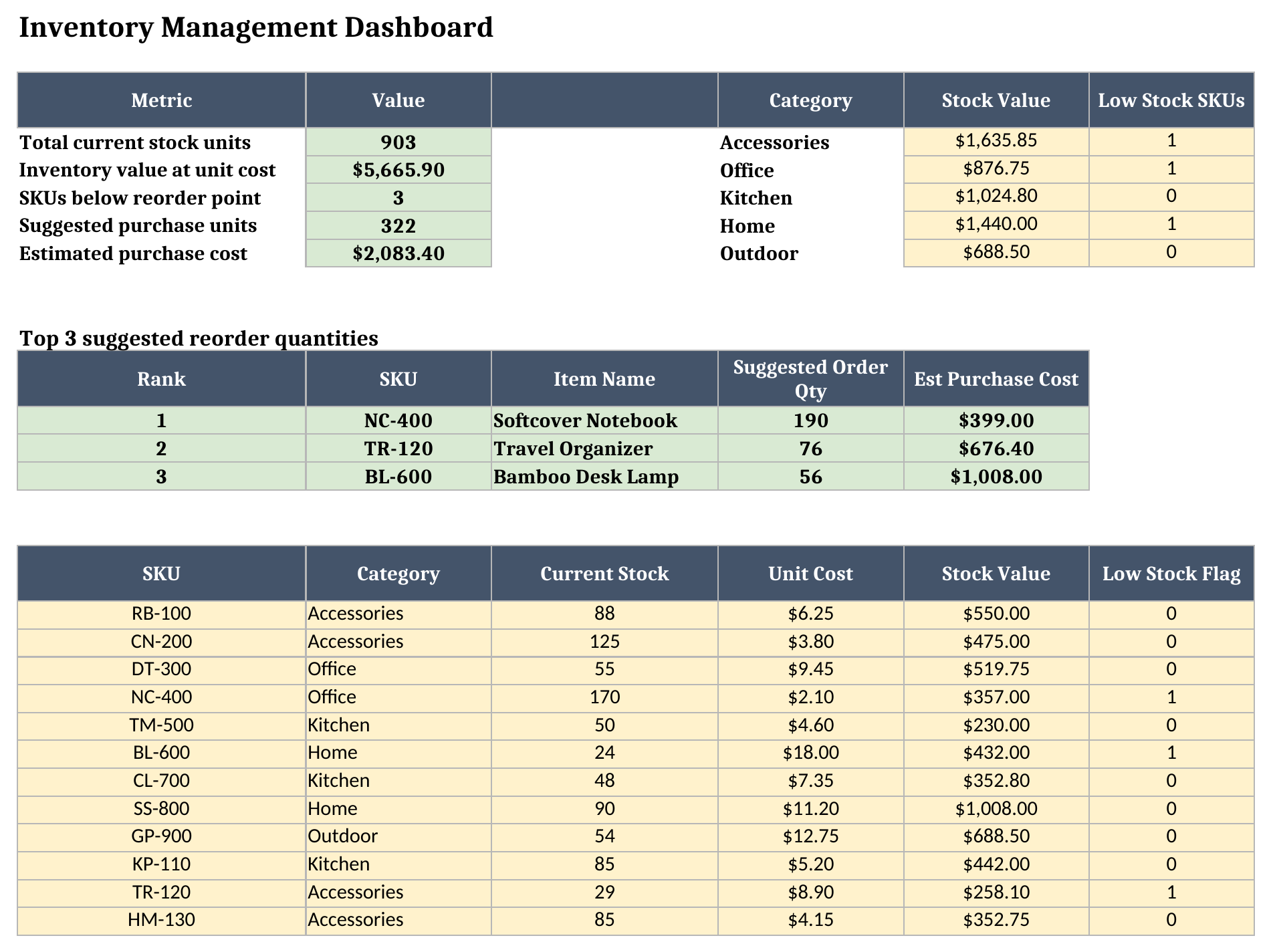The width and height of the screenshot is (1271, 952).
Task: Click the $876.75 Office stock value
Action: click(x=996, y=169)
